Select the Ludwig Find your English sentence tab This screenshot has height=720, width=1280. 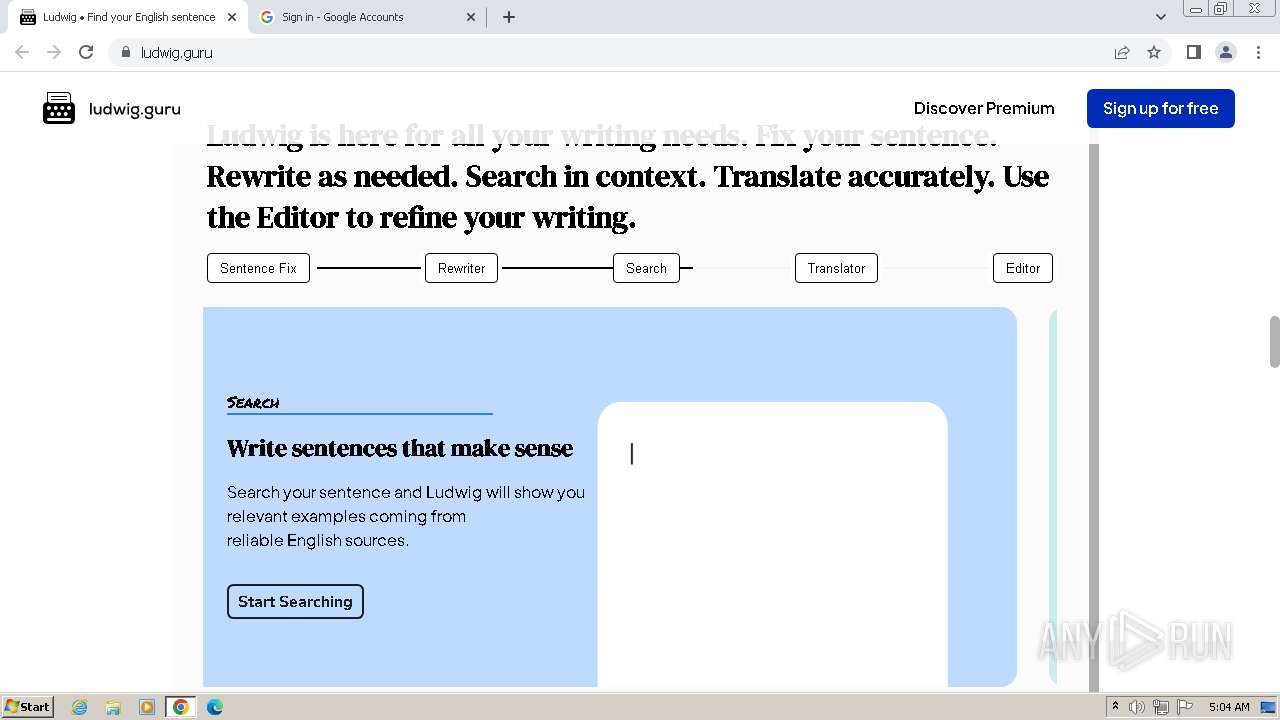point(128,17)
